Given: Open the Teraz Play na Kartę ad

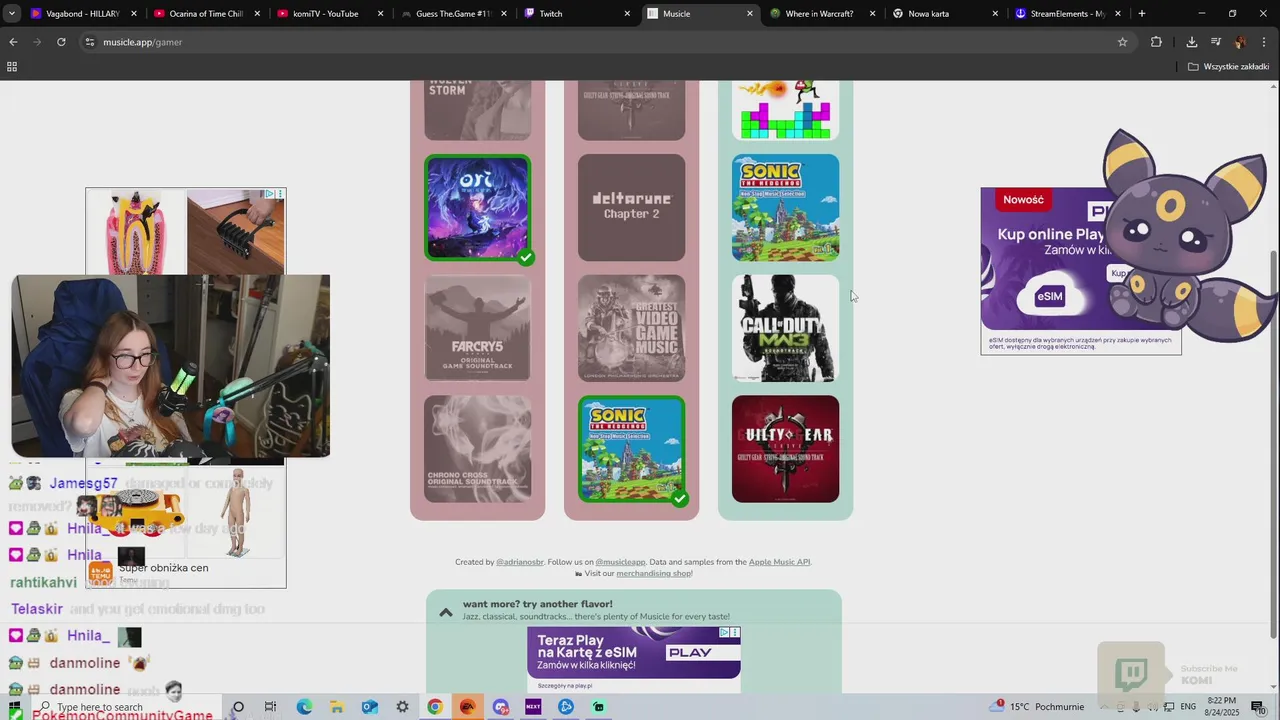Looking at the screenshot, I should click(634, 659).
